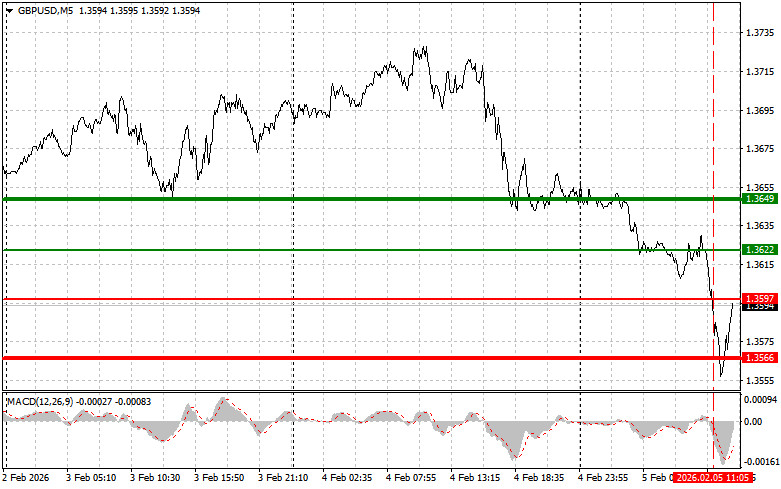Select the 1.3566 red level price tag

[760, 358]
